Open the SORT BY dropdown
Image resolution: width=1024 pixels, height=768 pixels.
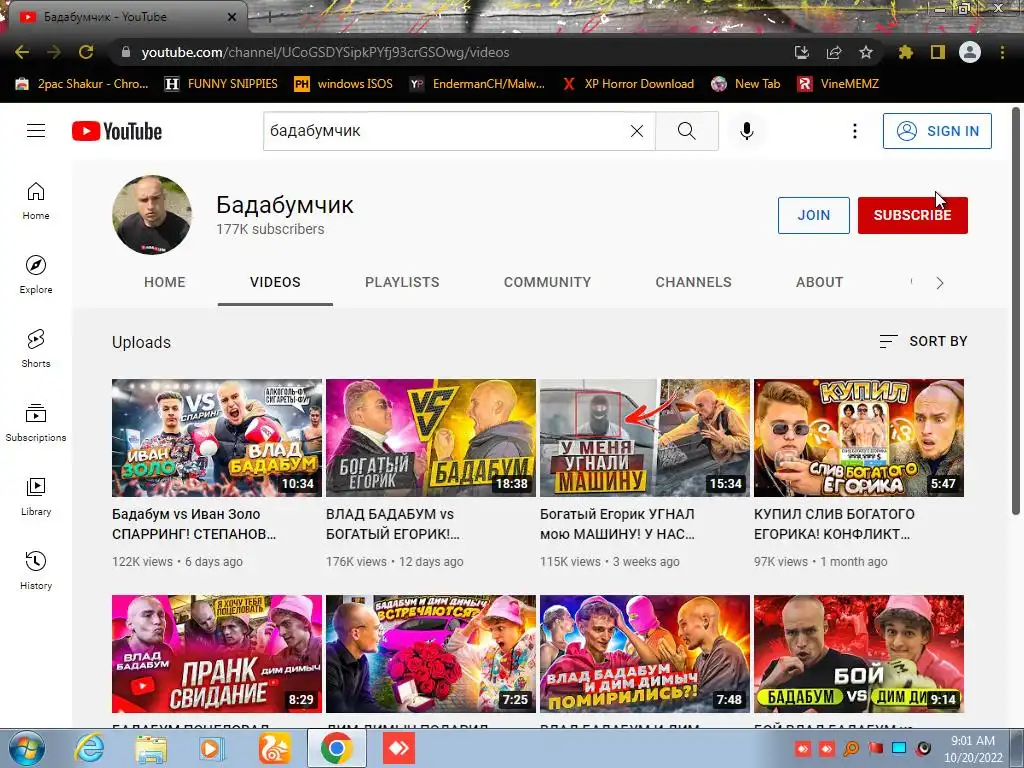(923, 341)
